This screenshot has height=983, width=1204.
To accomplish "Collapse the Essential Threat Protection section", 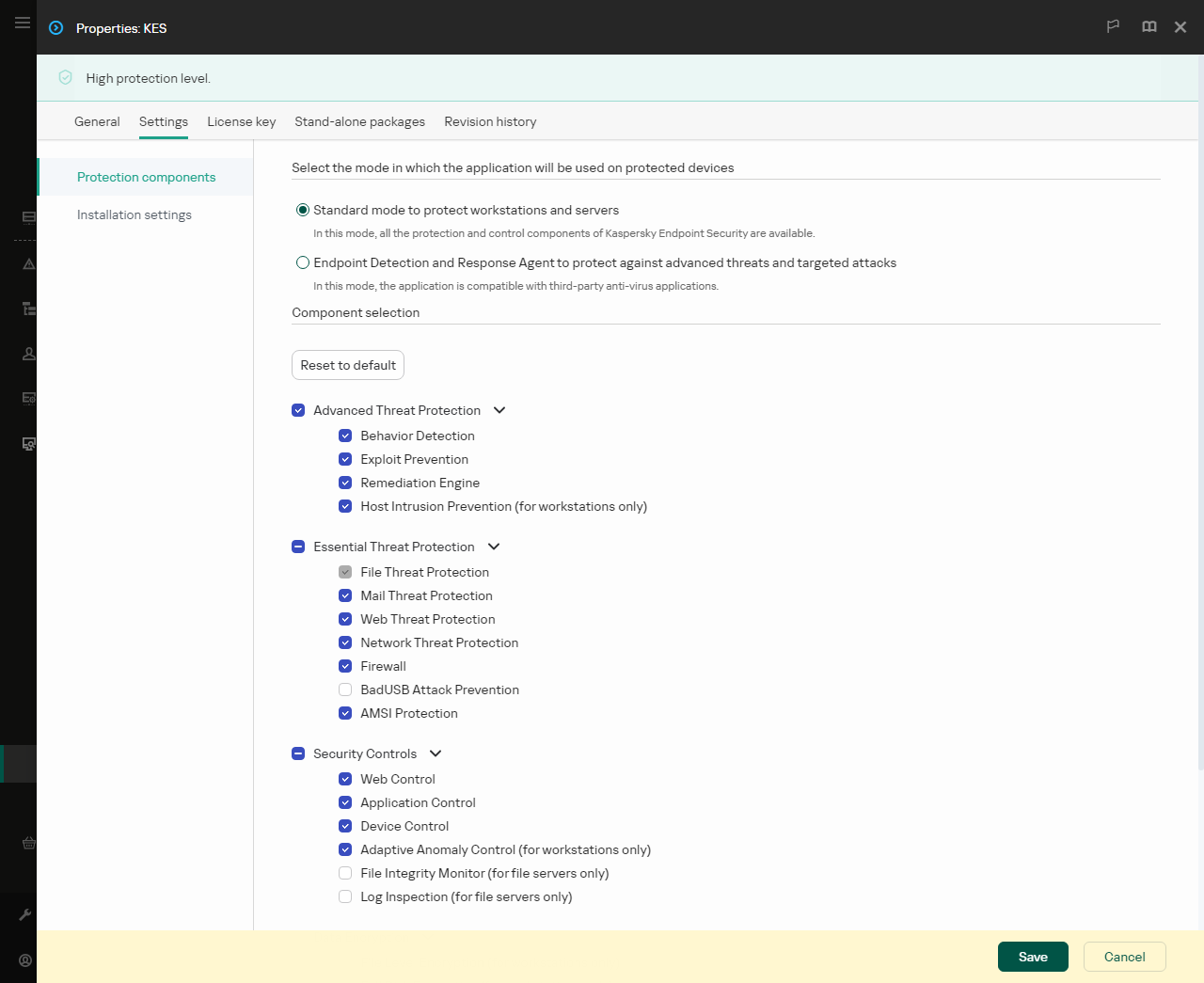I will tap(494, 547).
